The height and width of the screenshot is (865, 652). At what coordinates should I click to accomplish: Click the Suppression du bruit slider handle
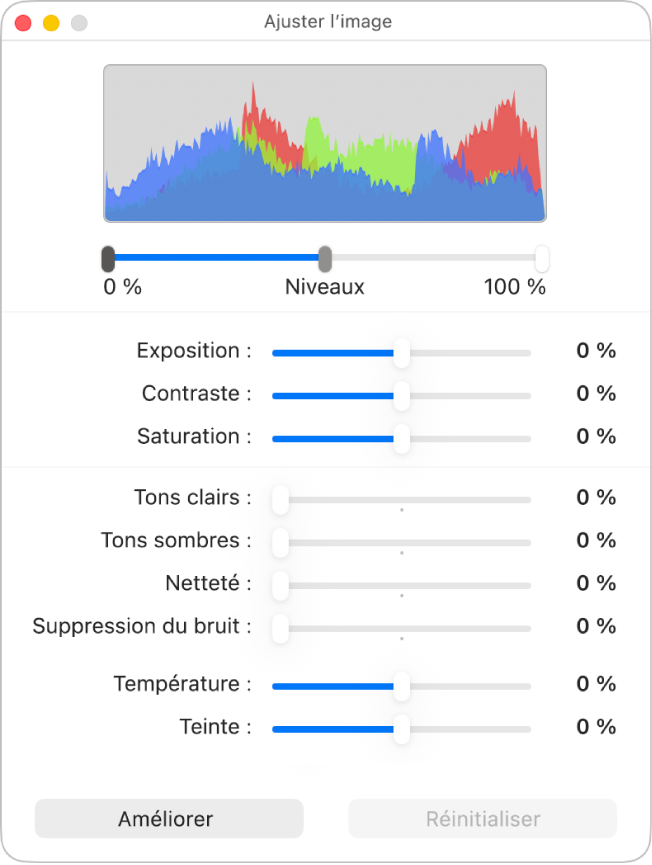point(280,628)
